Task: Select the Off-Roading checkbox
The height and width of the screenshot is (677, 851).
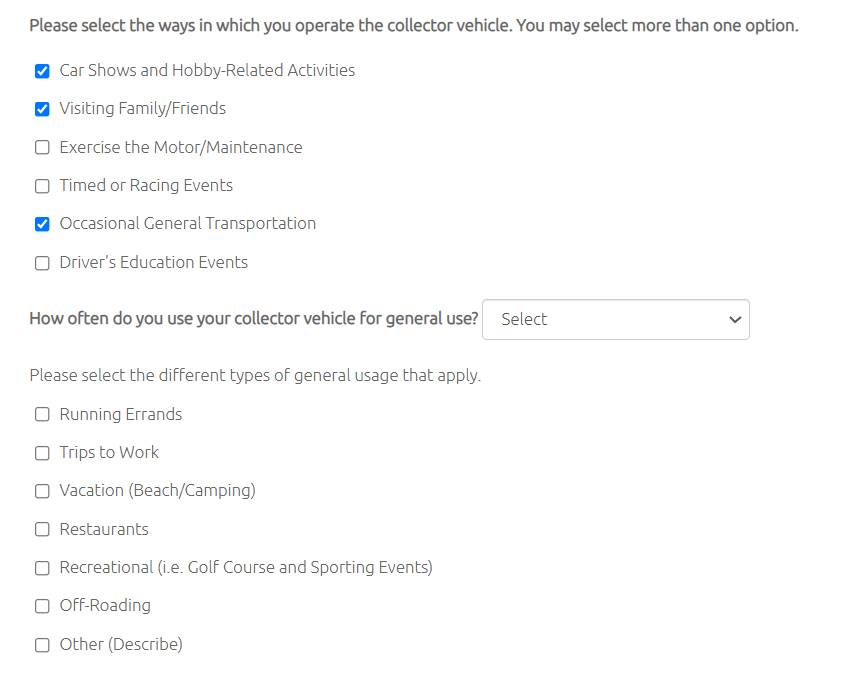Action: tap(42, 606)
